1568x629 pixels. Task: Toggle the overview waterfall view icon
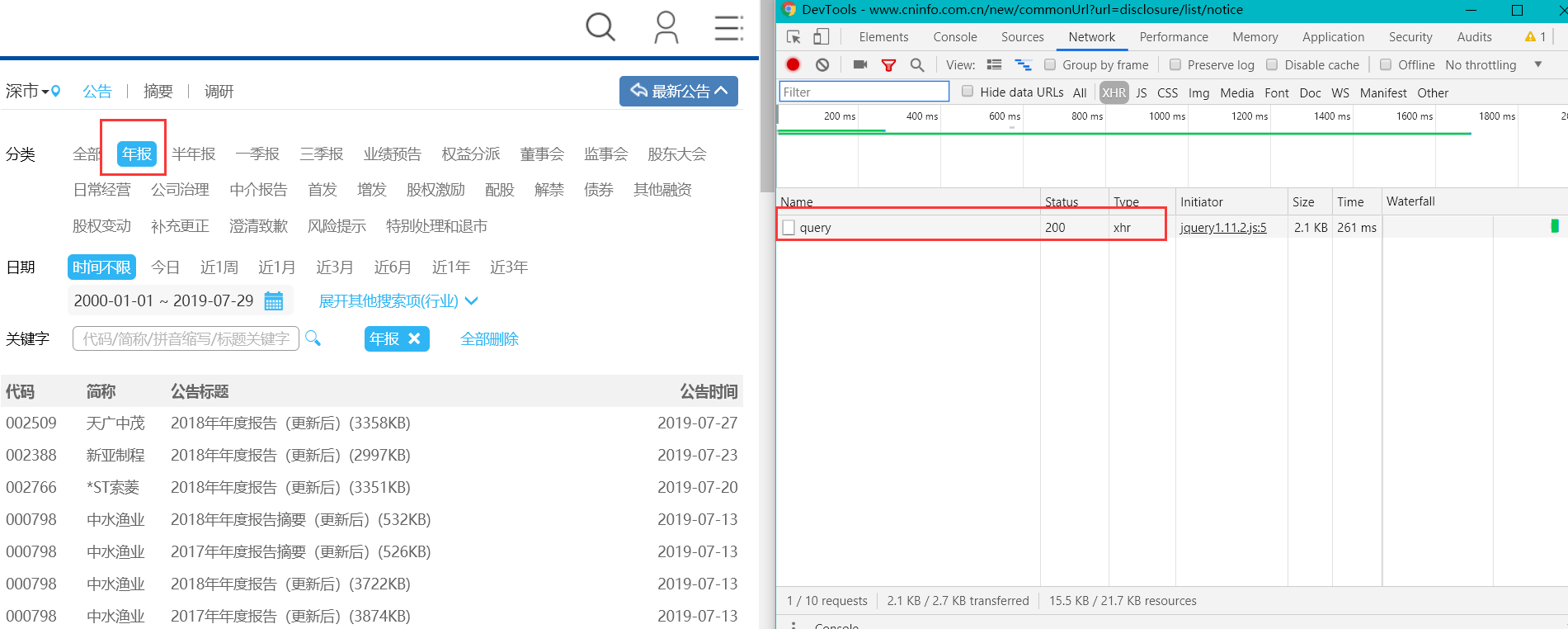[1023, 64]
